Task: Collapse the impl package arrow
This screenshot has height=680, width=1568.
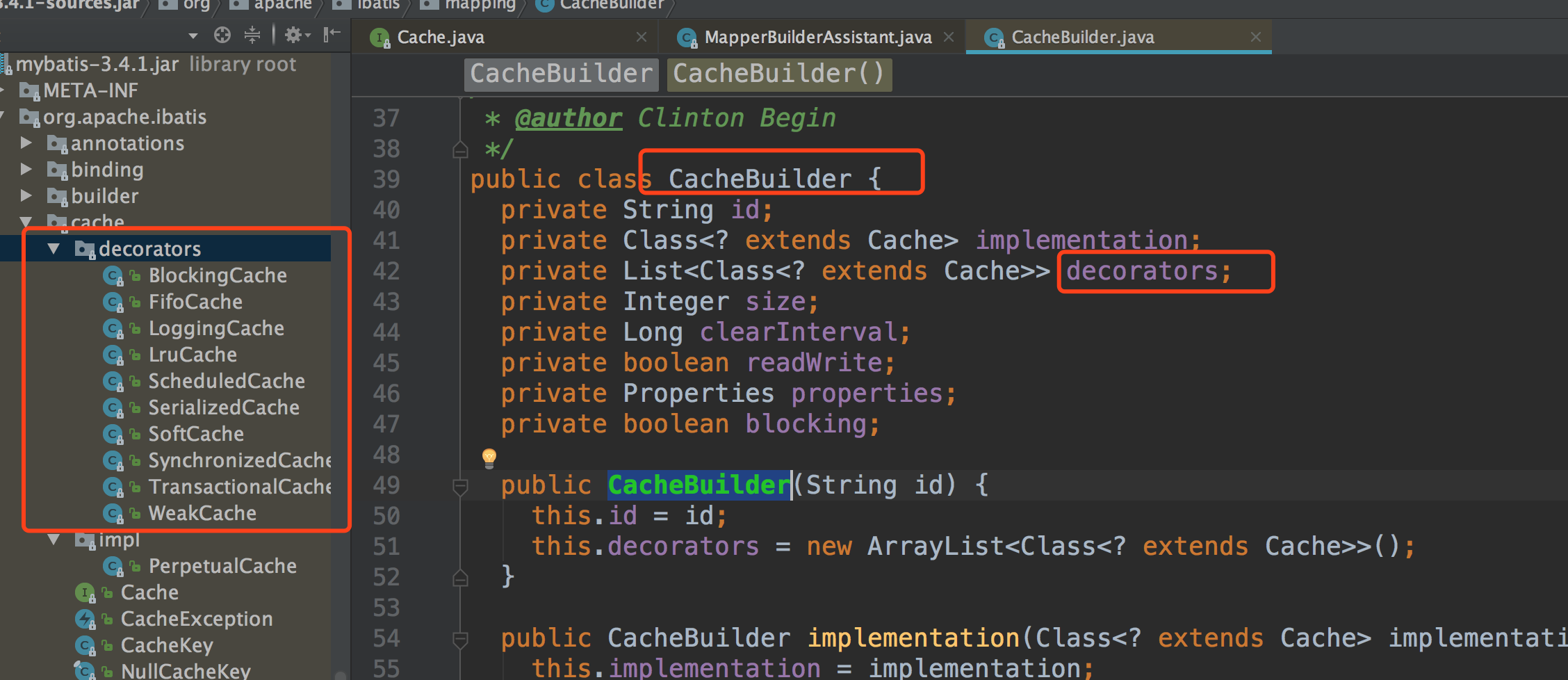Action: (54, 539)
